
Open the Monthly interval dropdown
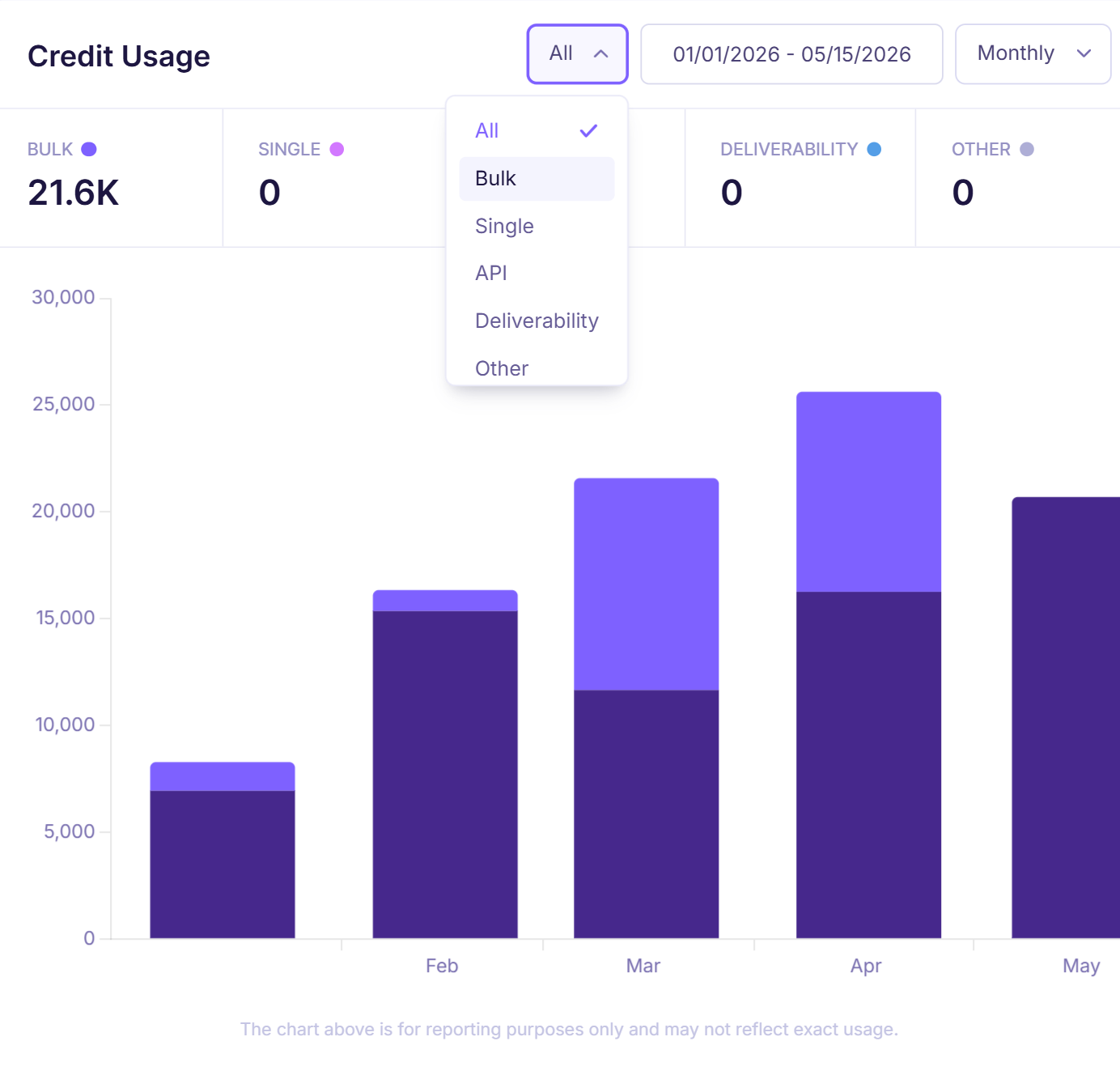coord(1033,54)
